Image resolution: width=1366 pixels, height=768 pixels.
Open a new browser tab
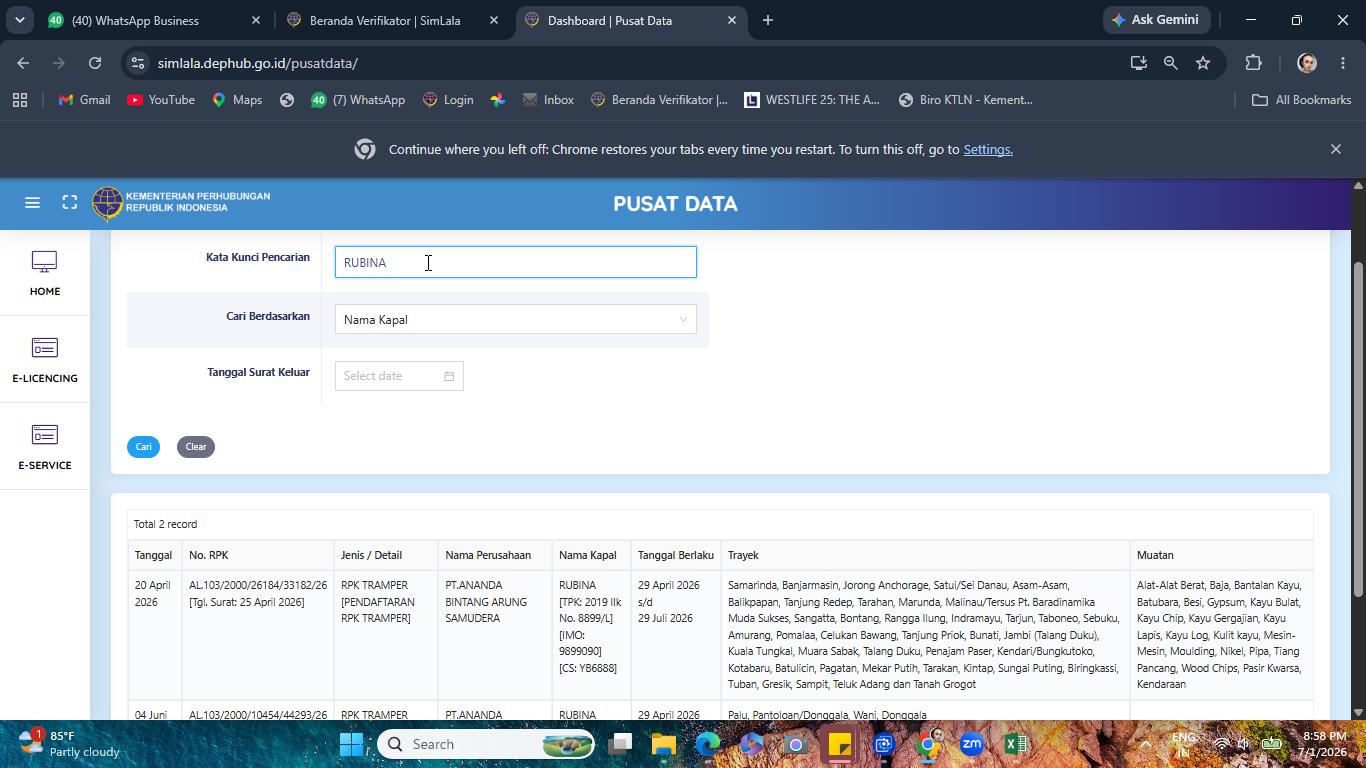click(768, 20)
